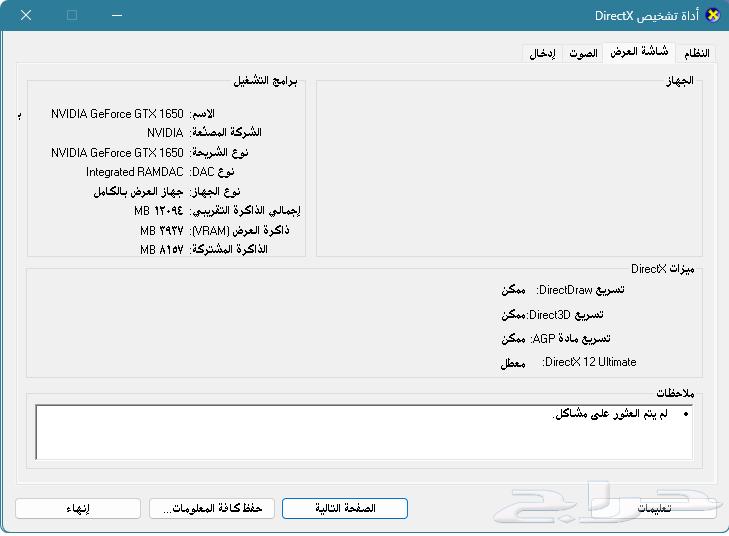Open the الصوت tab

coord(583,53)
